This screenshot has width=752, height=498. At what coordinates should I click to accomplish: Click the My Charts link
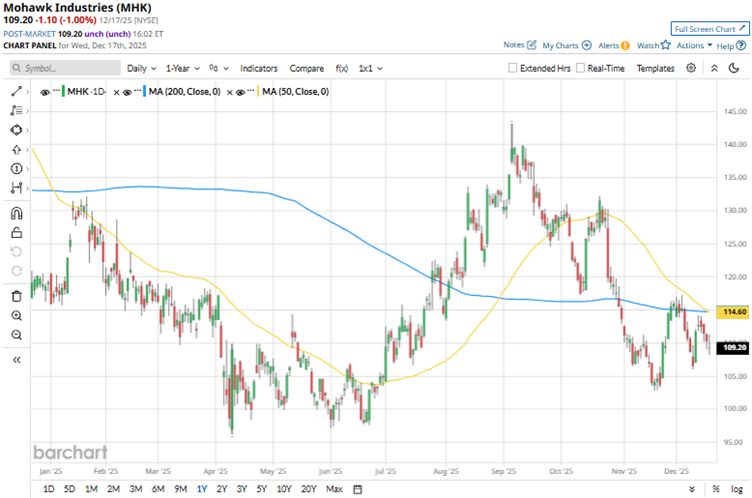tap(560, 45)
